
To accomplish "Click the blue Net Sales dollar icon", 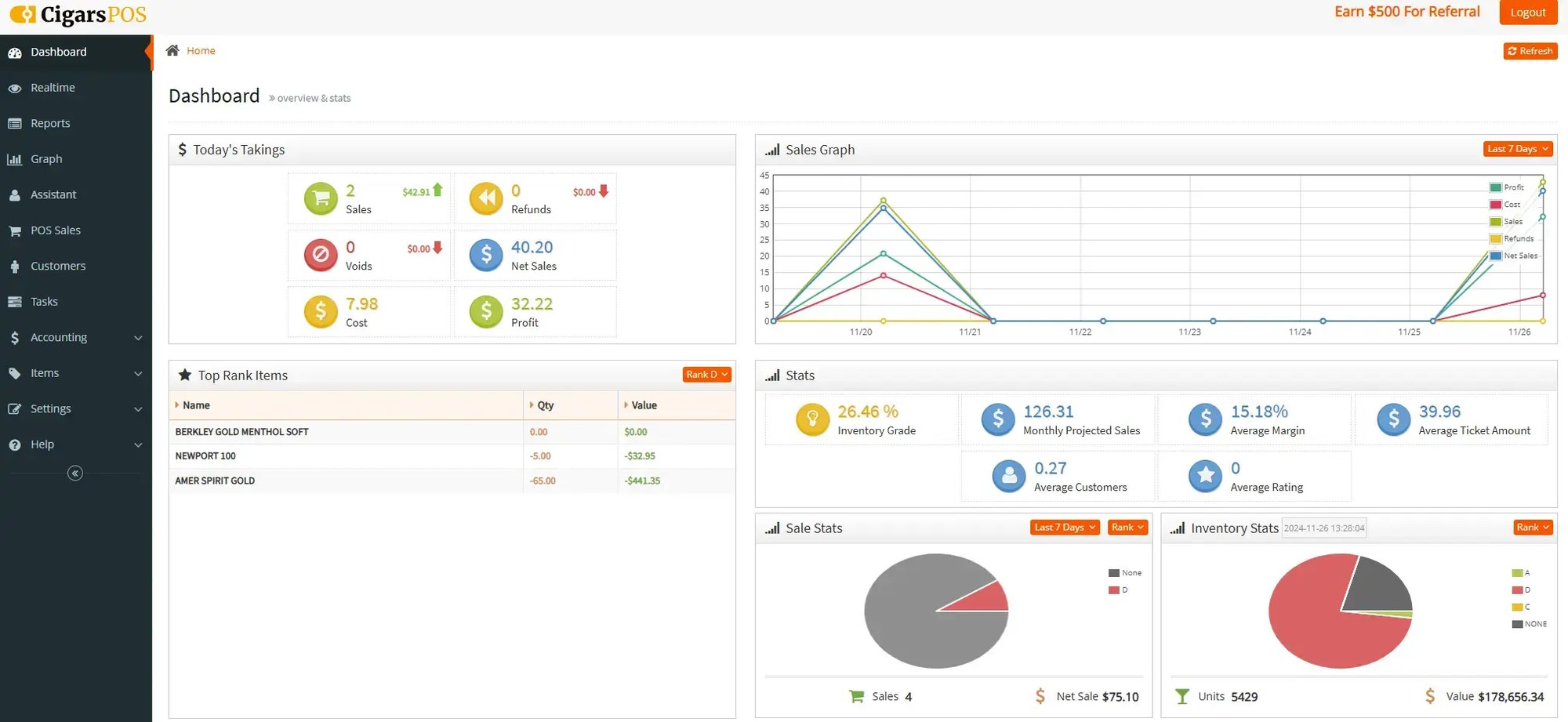I will 486,255.
